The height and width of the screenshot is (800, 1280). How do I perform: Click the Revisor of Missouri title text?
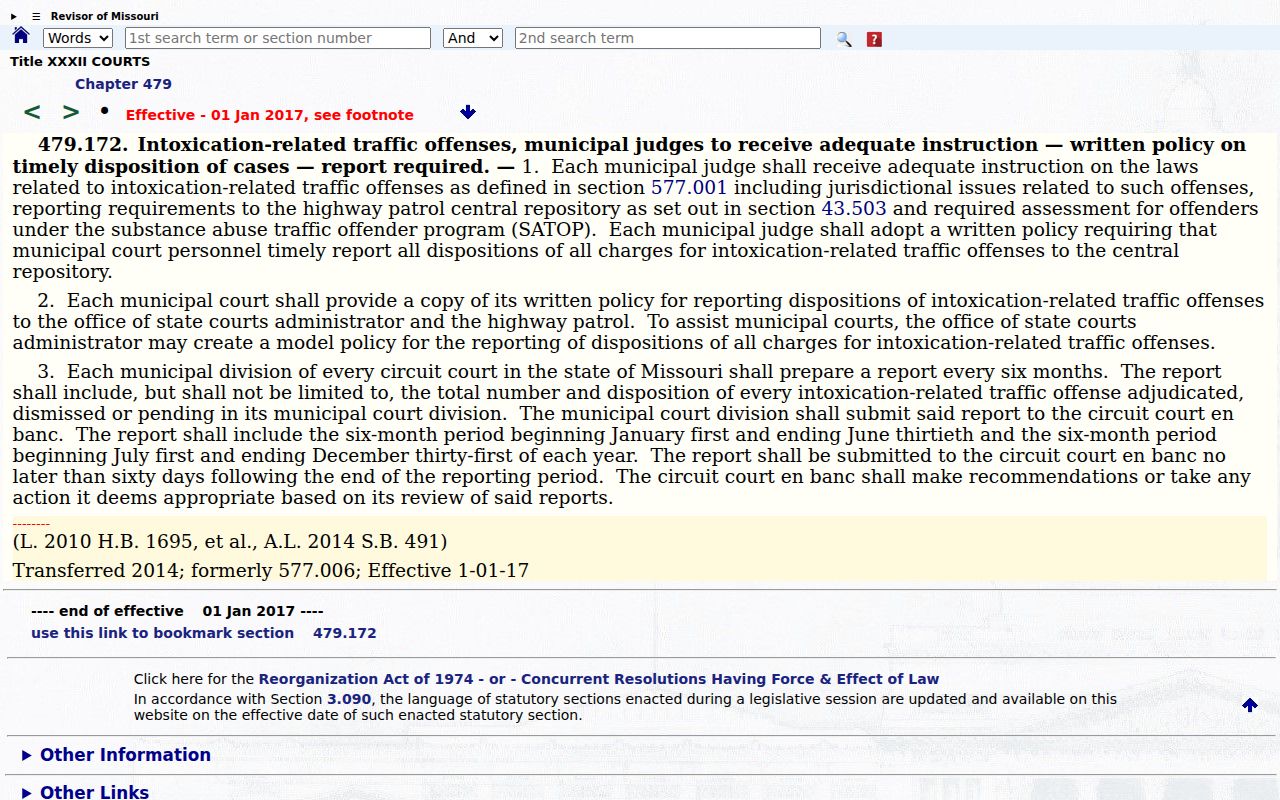pyautogui.click(x=105, y=16)
